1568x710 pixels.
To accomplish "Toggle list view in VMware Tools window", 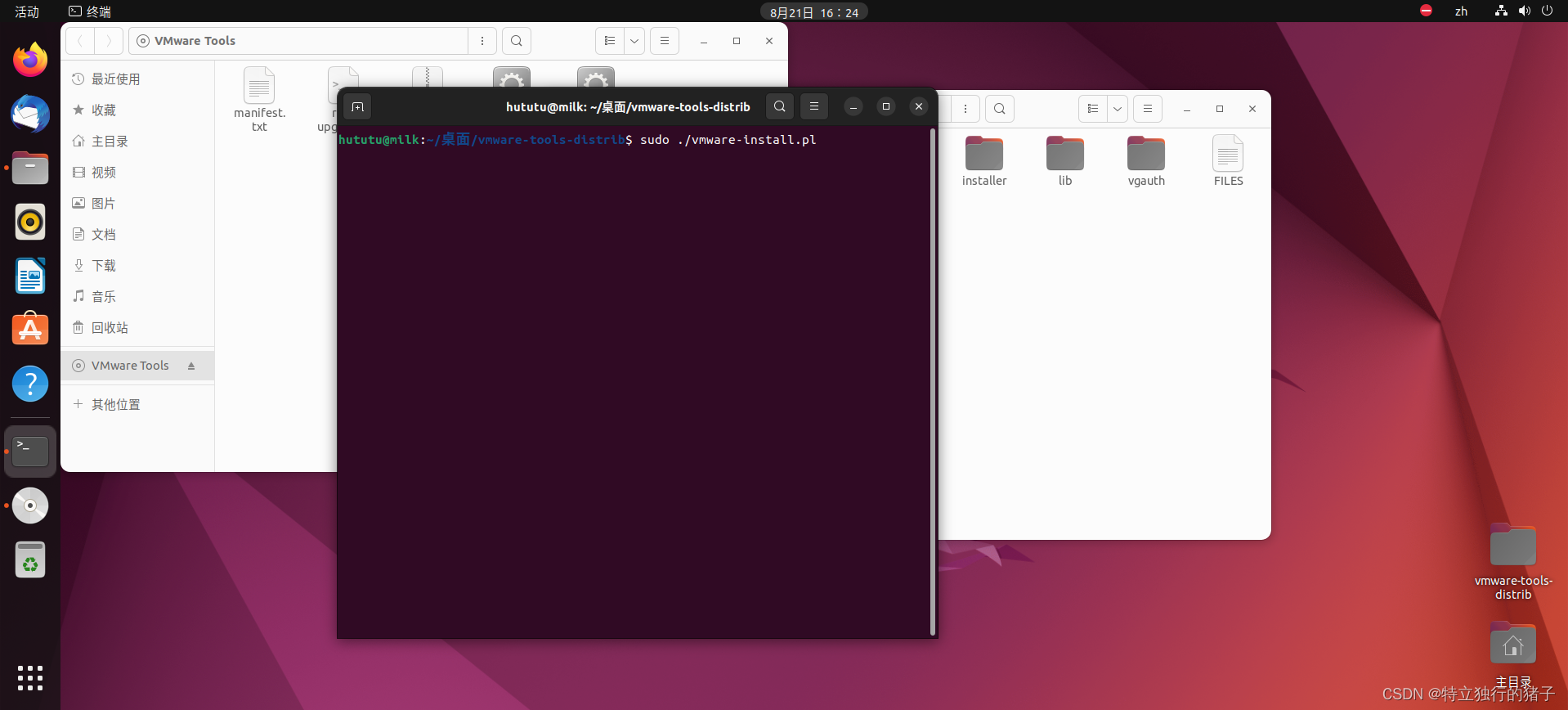I will click(610, 41).
